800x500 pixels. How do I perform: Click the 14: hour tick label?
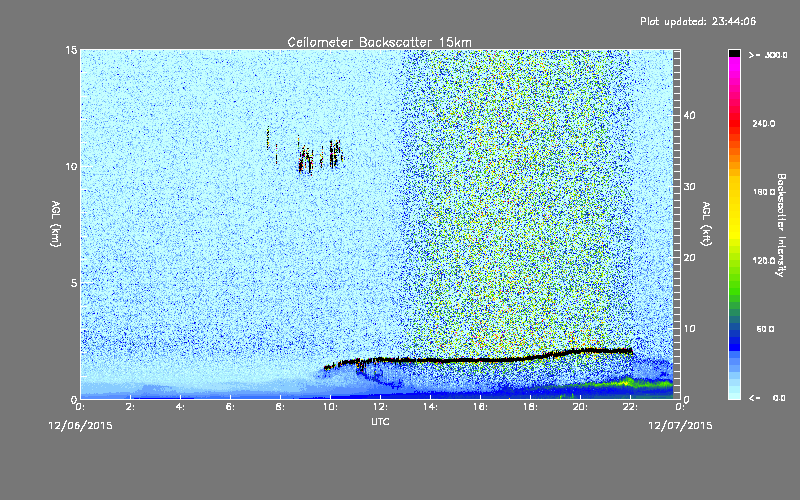[430, 407]
